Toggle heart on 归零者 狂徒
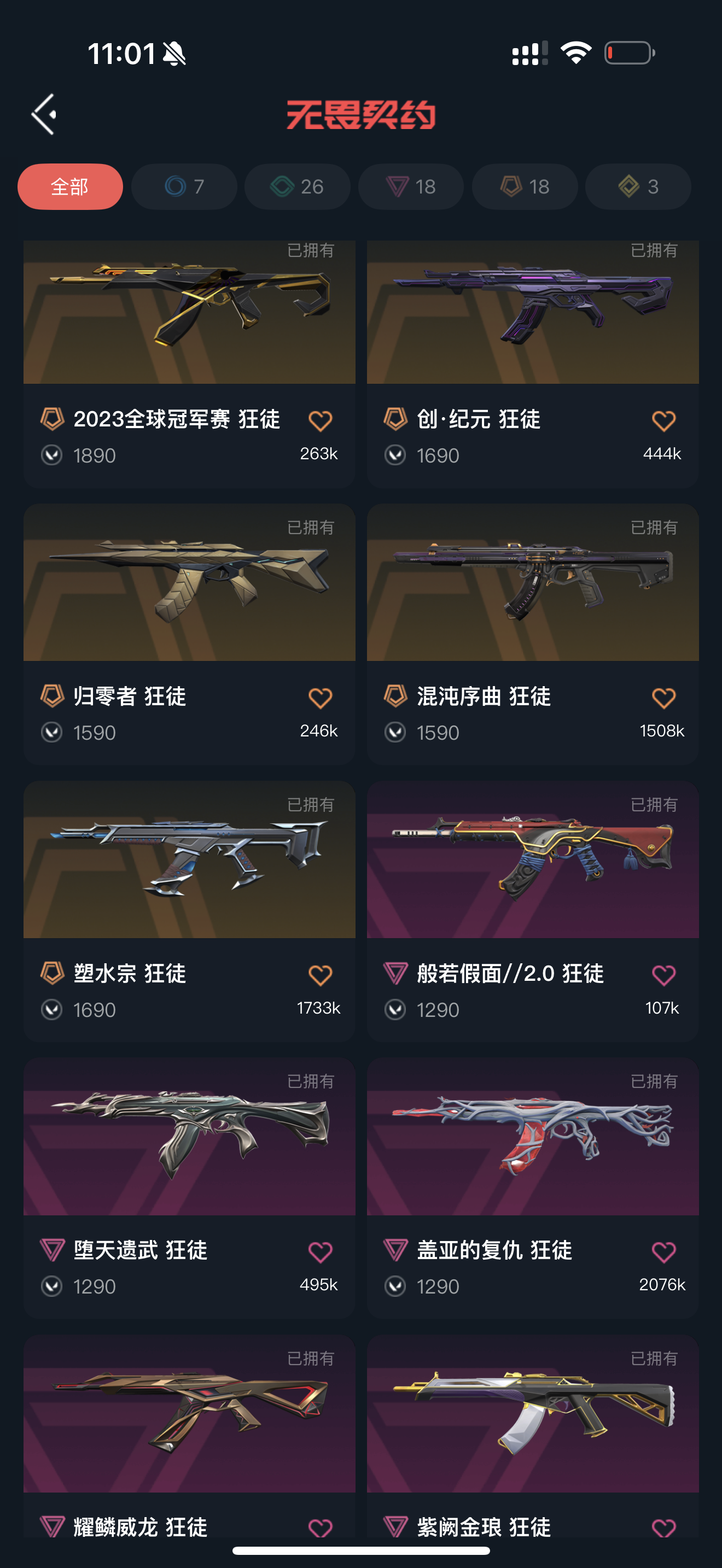 point(320,698)
